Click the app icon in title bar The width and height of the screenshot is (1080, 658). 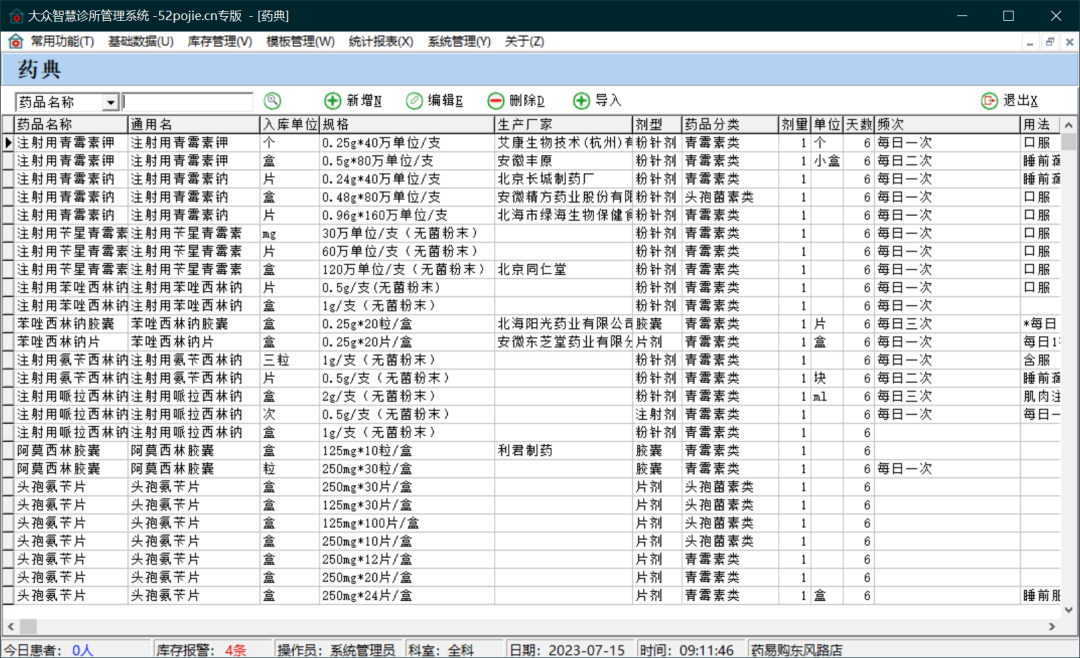point(15,15)
